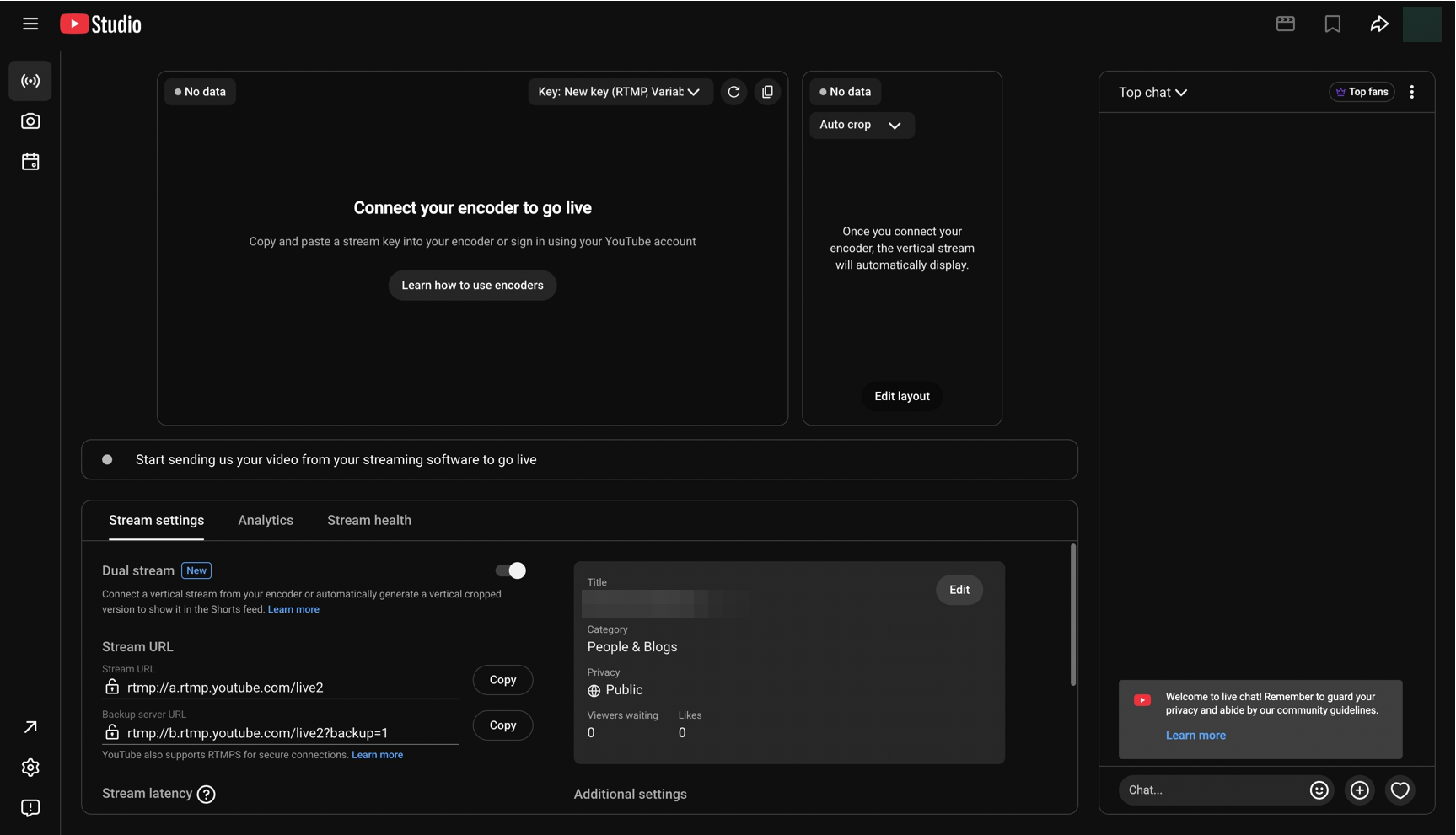Expand the Top chat dropdown

[x=1152, y=93]
